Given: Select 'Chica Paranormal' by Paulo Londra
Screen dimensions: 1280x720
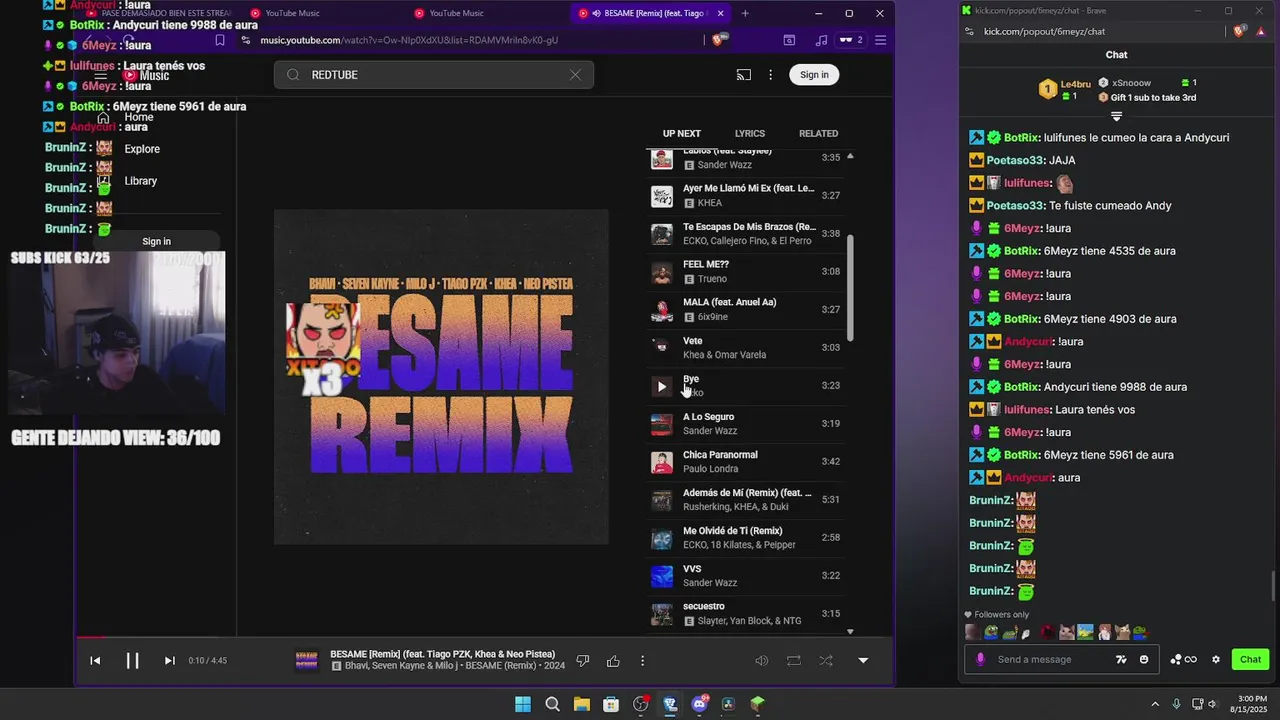Looking at the screenshot, I should pos(745,461).
